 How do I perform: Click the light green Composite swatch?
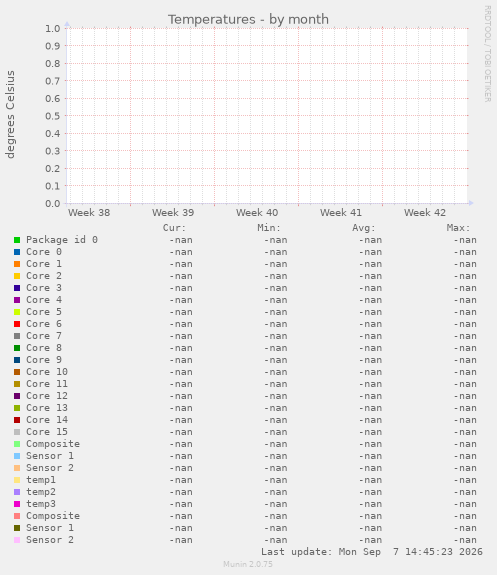tap(17, 444)
